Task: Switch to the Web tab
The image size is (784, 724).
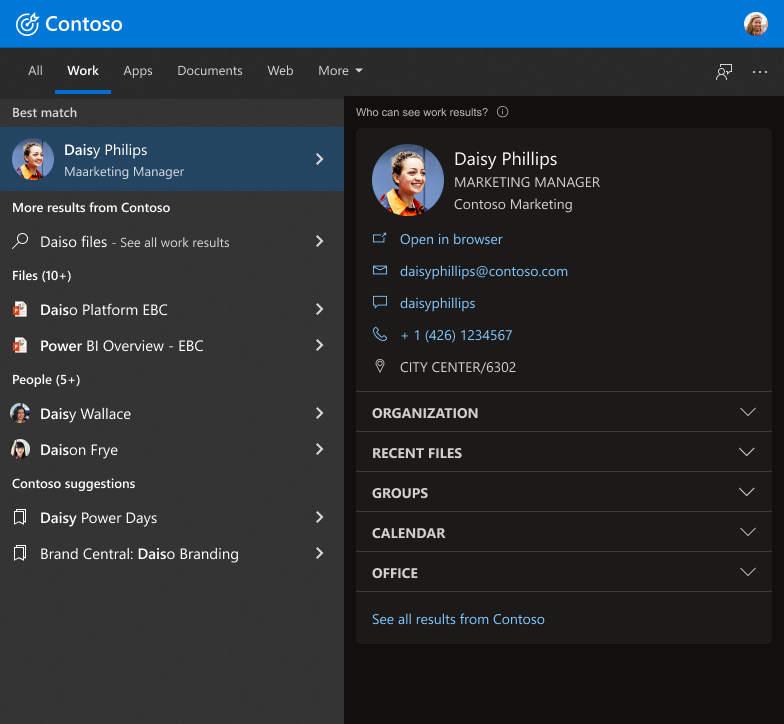Action: 280,71
